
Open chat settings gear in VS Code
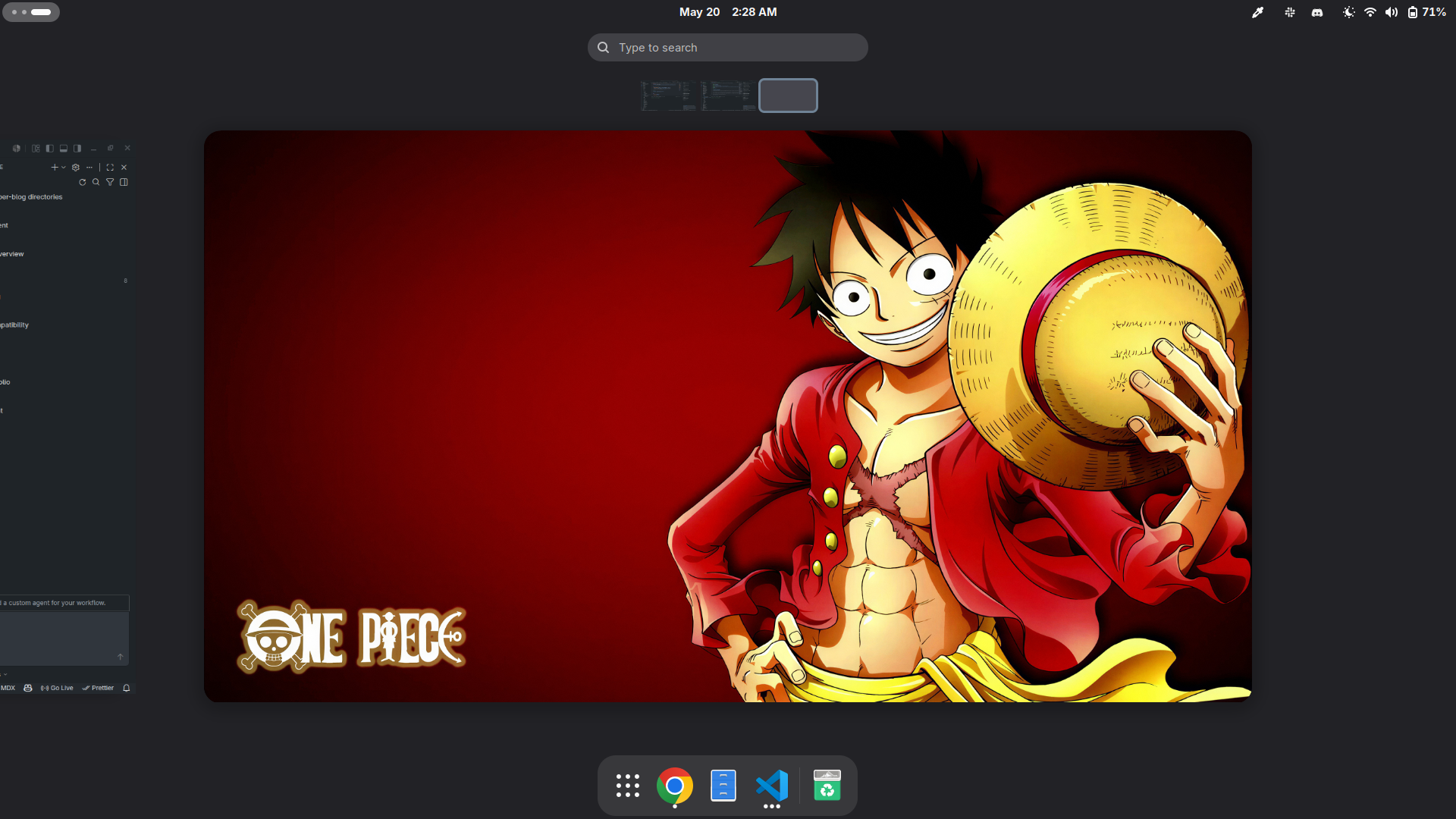pyautogui.click(x=76, y=168)
